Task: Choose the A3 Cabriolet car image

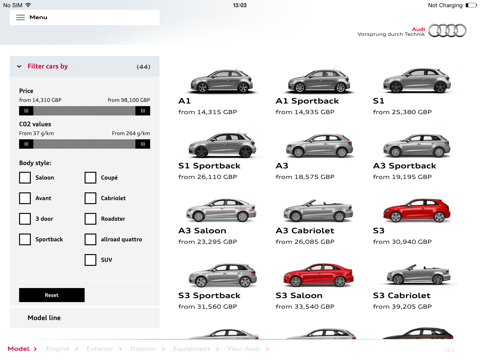Action: coord(318,211)
